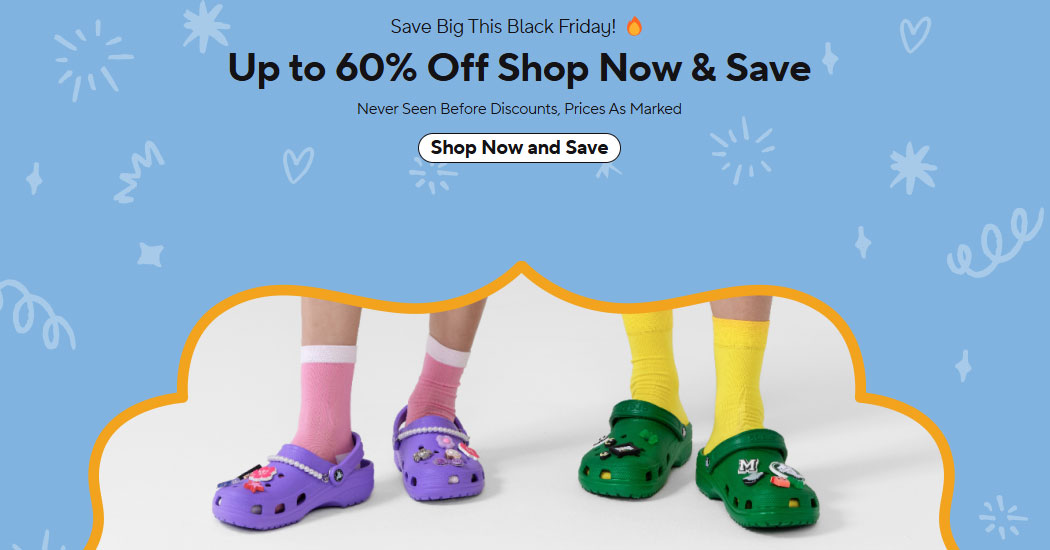Screen dimensions: 1050x550
Task: Click the zigzag doodle on the left side
Action: point(139,171)
